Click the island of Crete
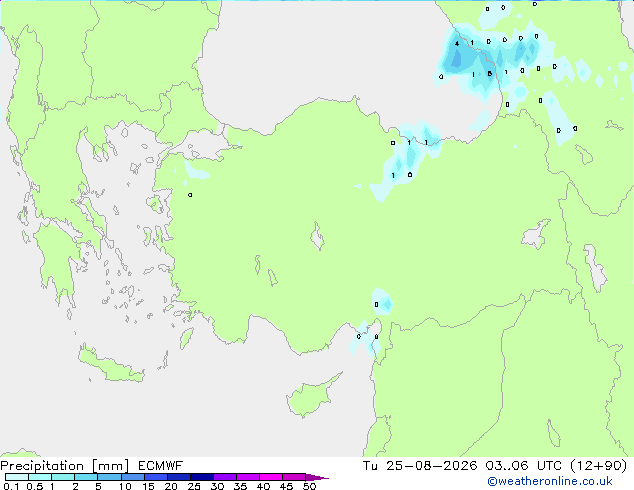Image resolution: width=634 pixels, height=490 pixels. click(110, 366)
